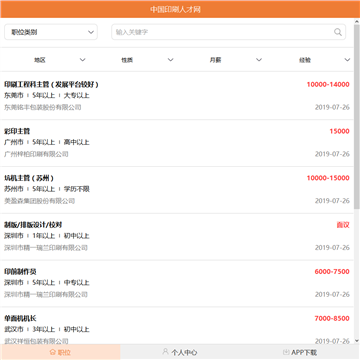The image size is (360, 360).
Task: Open the 制版/排版设计/校对 job posting
Action: 177,236
